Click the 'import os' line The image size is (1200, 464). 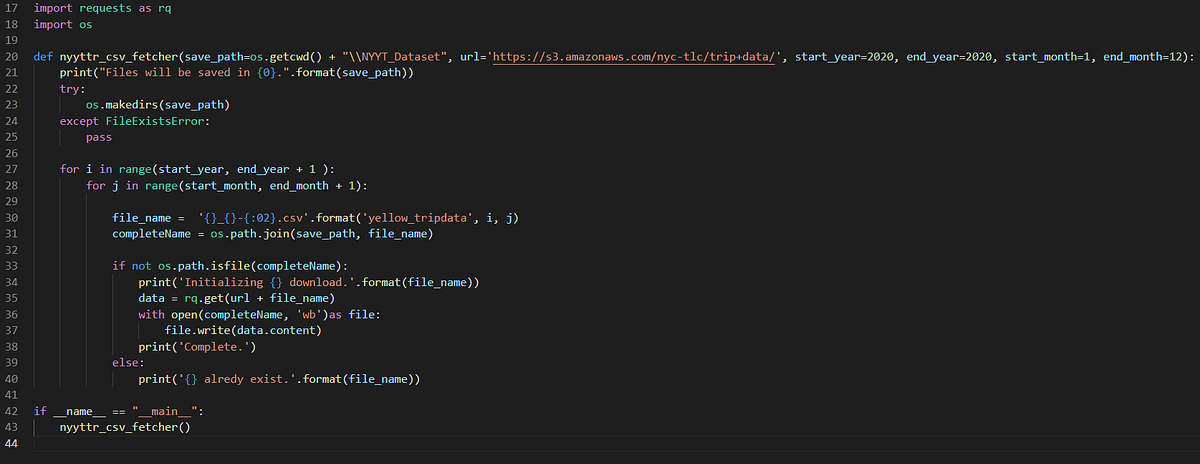pyautogui.click(x=63, y=23)
